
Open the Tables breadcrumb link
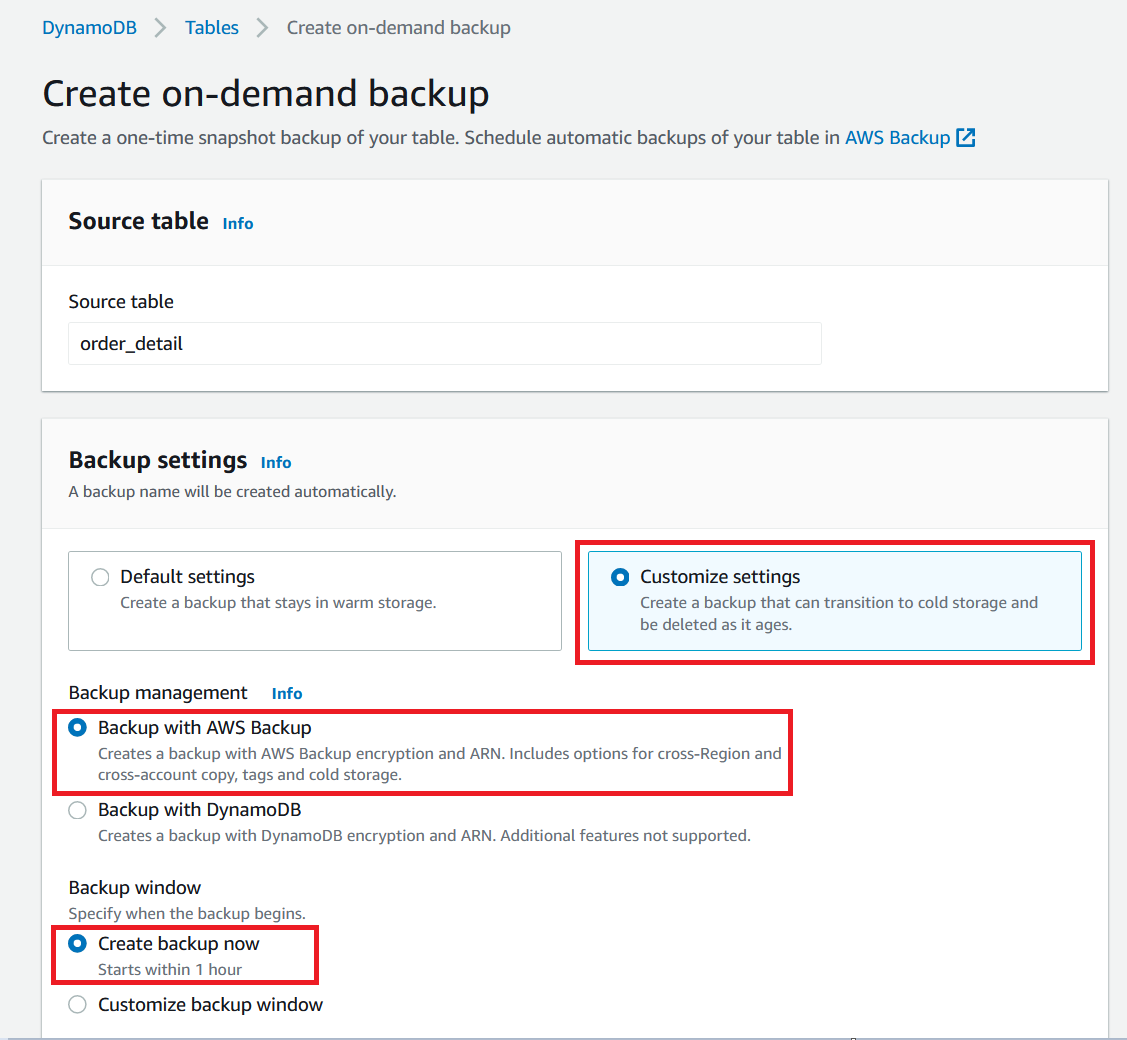(211, 27)
